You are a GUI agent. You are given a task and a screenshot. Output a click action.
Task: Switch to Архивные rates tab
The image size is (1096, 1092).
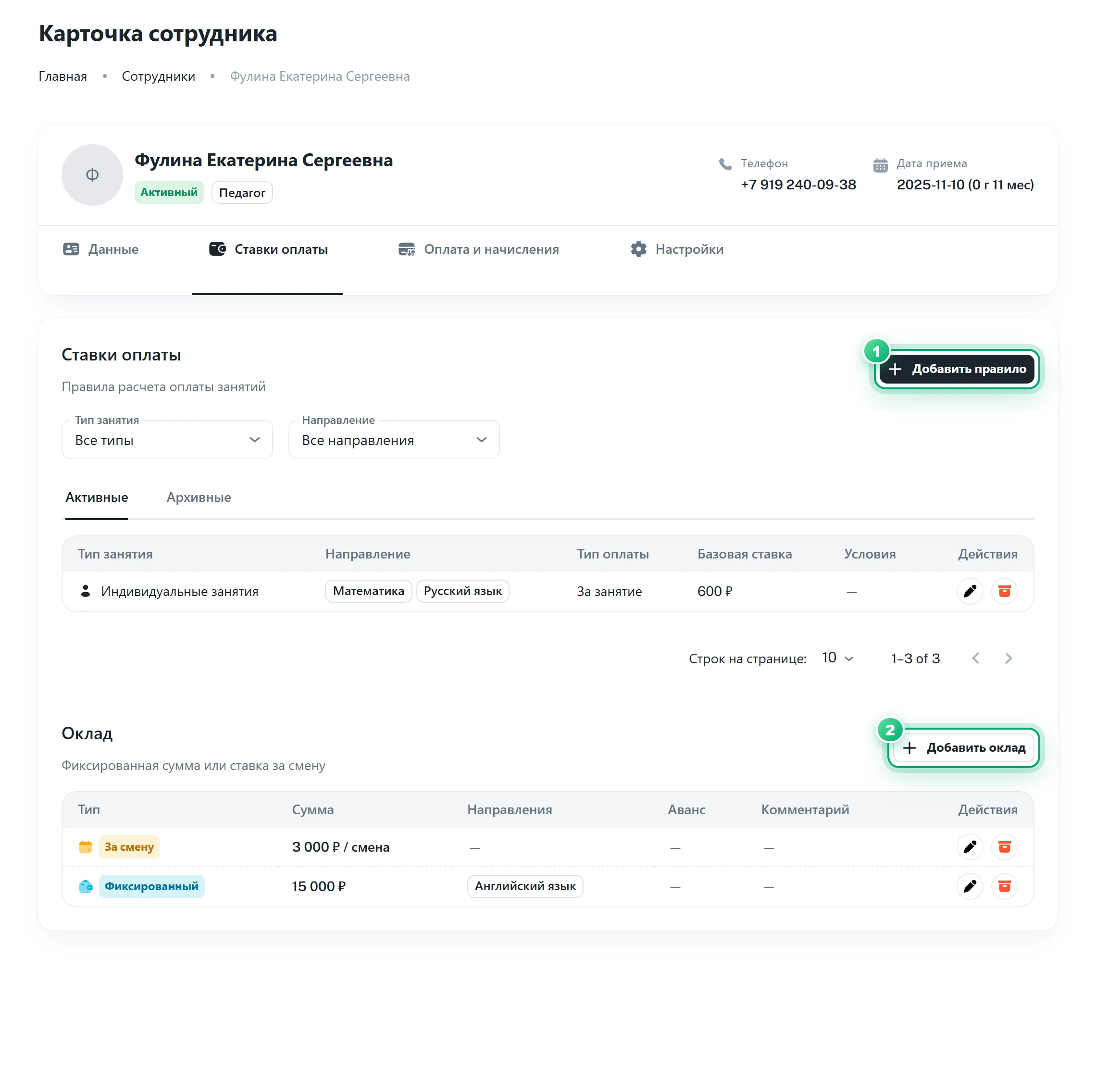click(x=199, y=497)
